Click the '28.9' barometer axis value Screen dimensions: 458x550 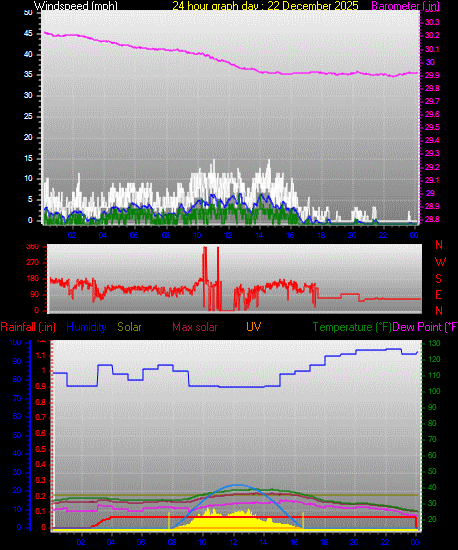click(432, 206)
